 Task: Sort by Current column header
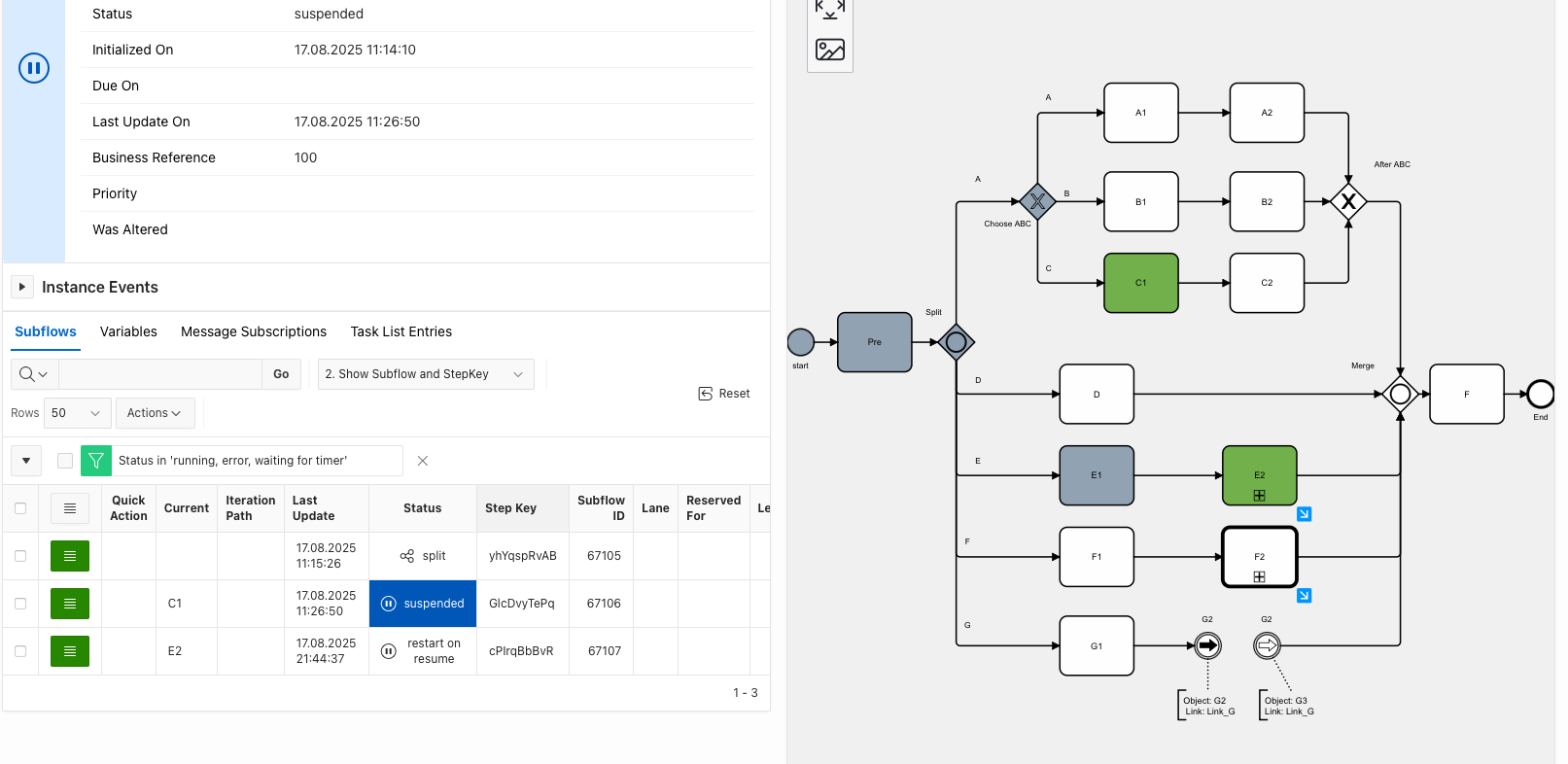(187, 508)
